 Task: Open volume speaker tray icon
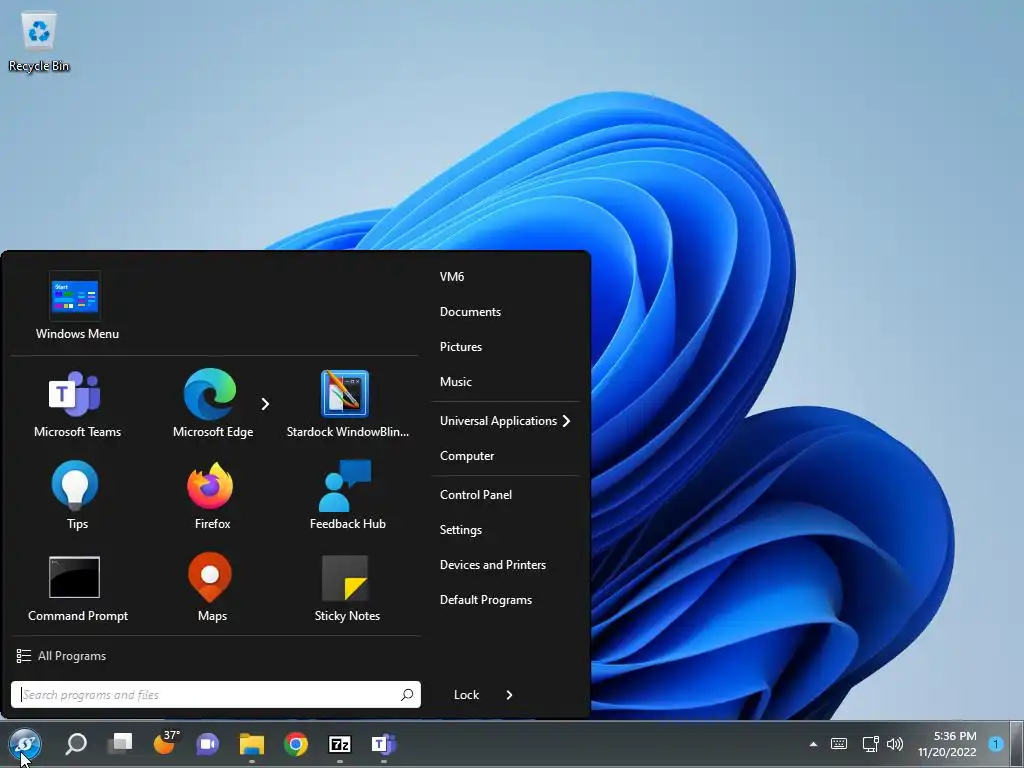(895, 744)
